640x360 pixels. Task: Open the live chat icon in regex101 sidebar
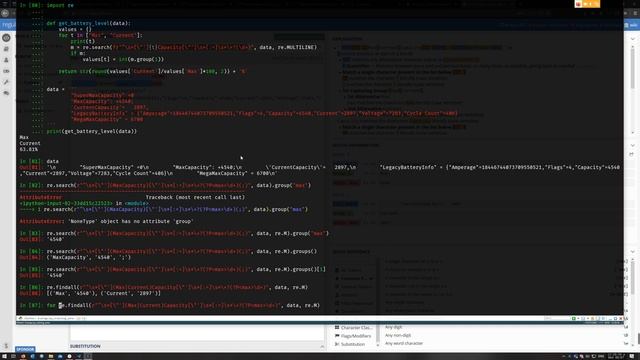pos(6,93)
